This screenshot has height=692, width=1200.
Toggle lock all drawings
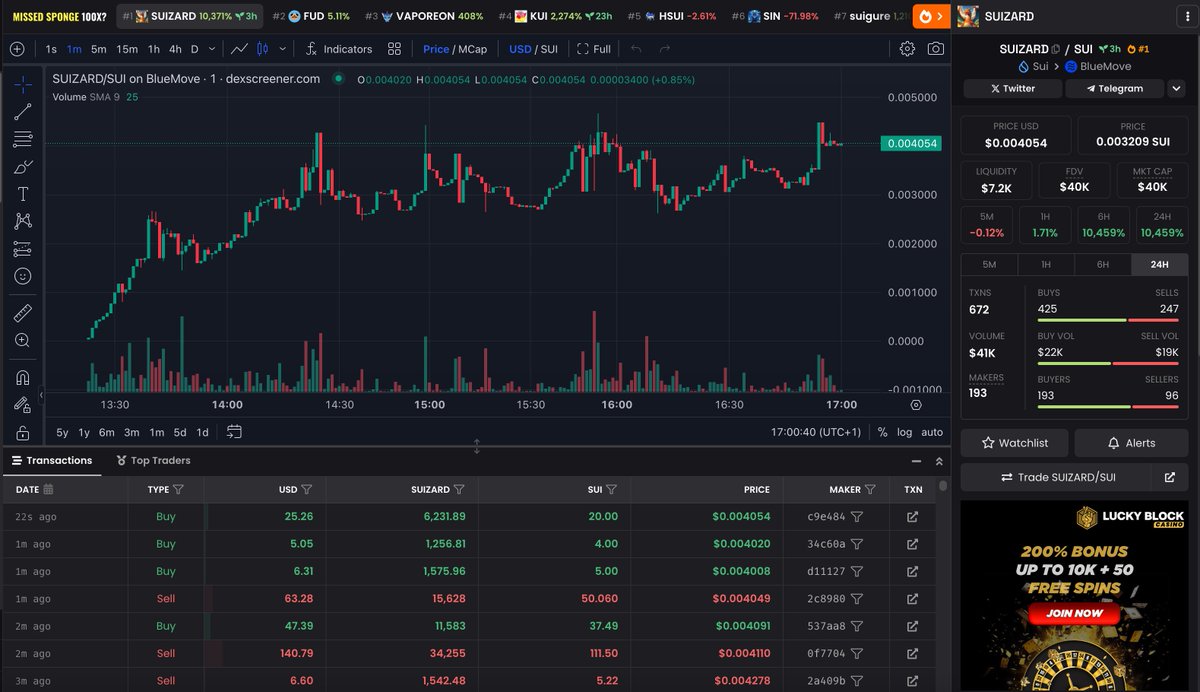(22, 432)
